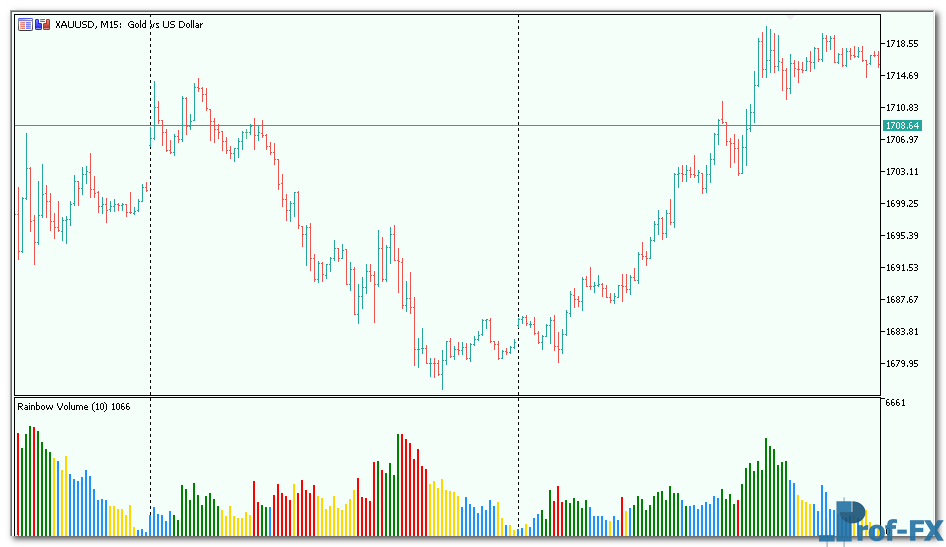This screenshot has width=946, height=547.
Task: Click the 1699.25 price scale label
Action: point(901,203)
